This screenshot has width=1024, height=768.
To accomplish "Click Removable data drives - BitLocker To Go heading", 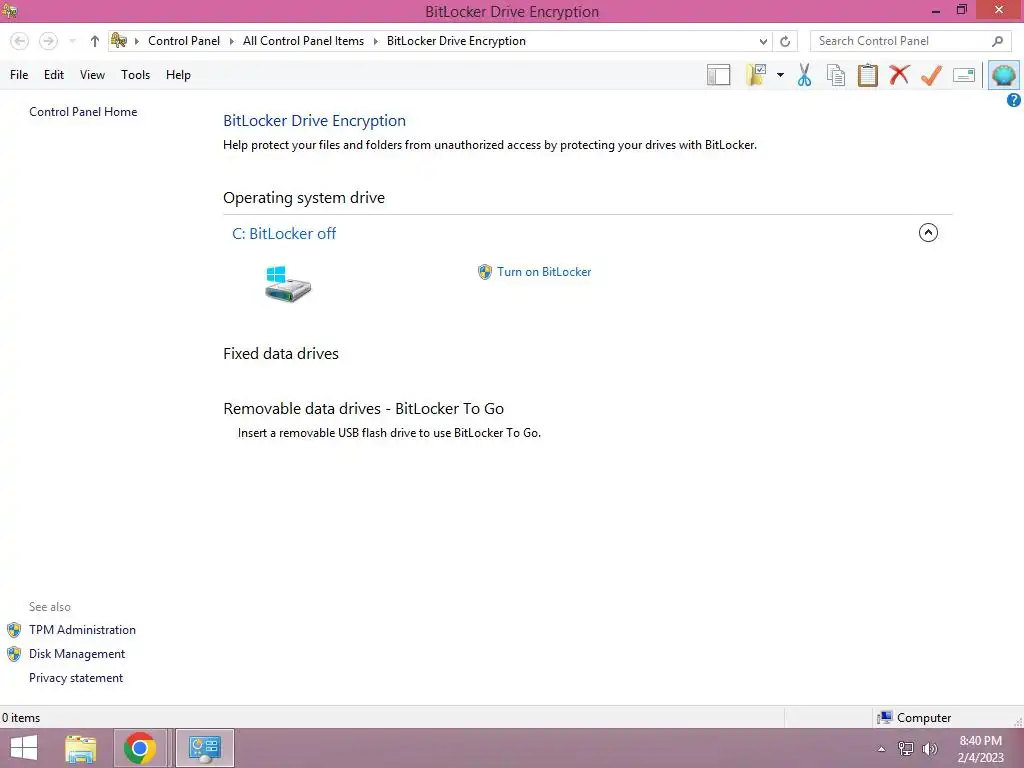I will click(x=363, y=409).
